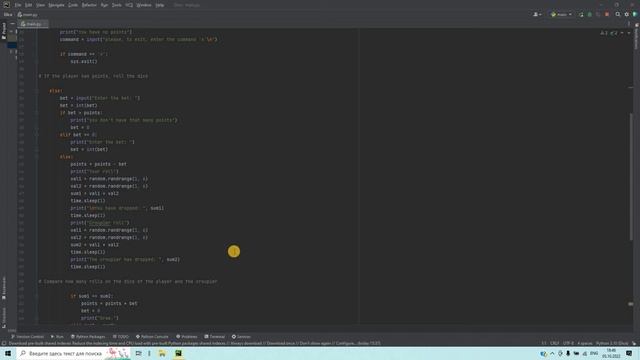Click the green toolbox icon at top right
Screen dimensions: 640x360
point(635,14)
